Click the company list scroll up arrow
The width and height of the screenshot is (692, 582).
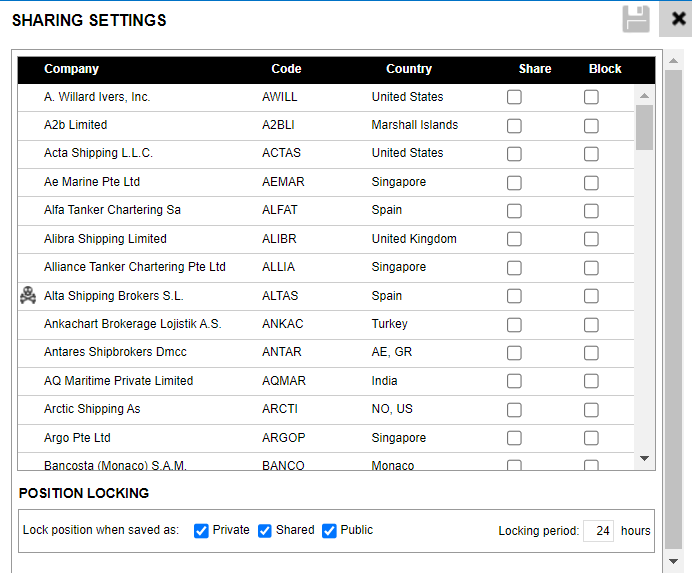tap(645, 96)
